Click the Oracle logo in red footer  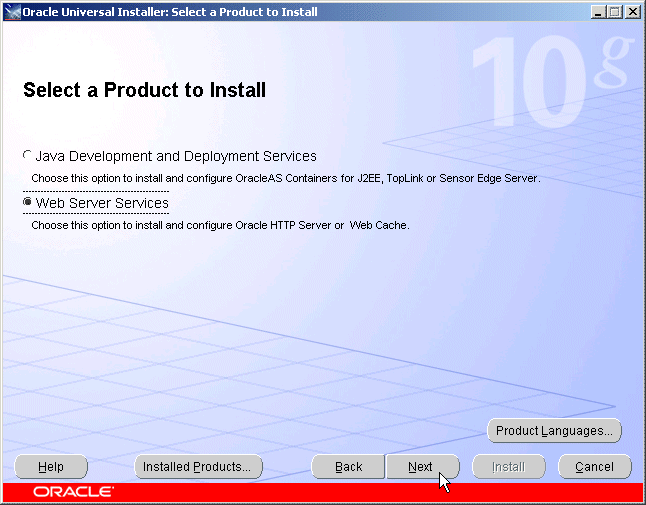pyautogui.click(x=74, y=492)
